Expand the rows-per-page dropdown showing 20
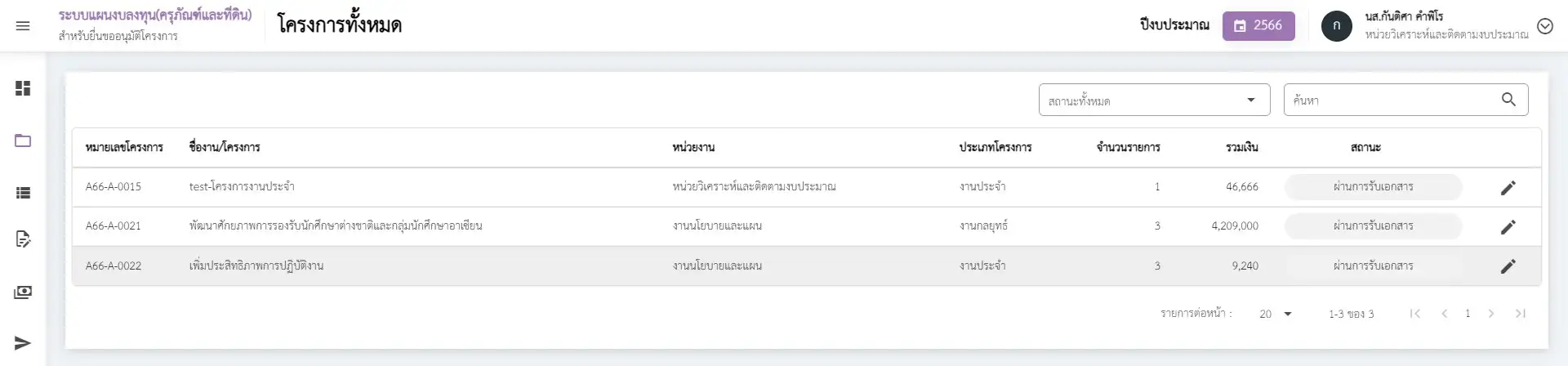1568x366 pixels. (1276, 314)
